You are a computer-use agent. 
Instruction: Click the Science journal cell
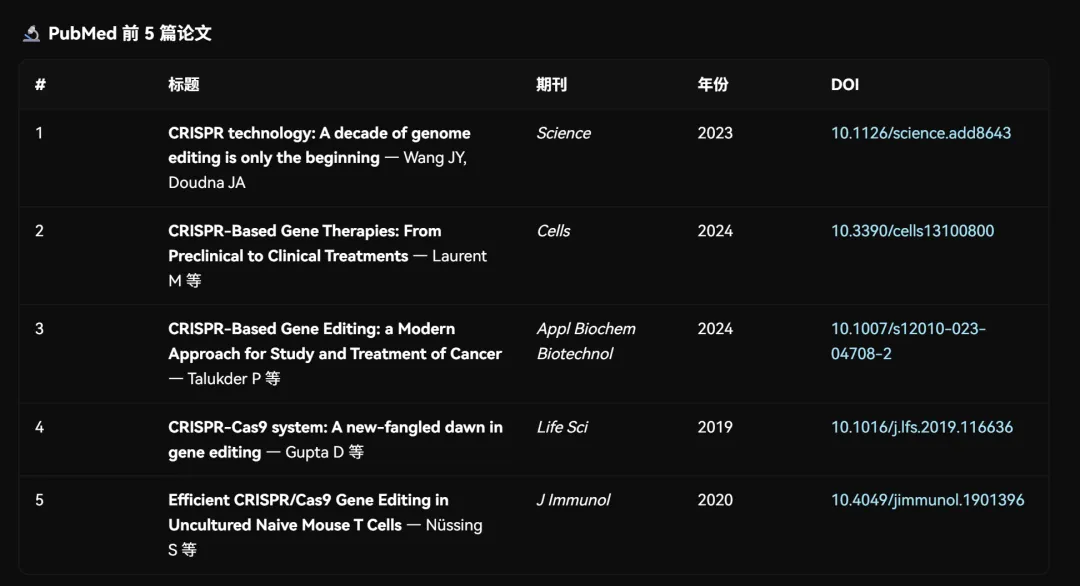pyautogui.click(x=563, y=133)
